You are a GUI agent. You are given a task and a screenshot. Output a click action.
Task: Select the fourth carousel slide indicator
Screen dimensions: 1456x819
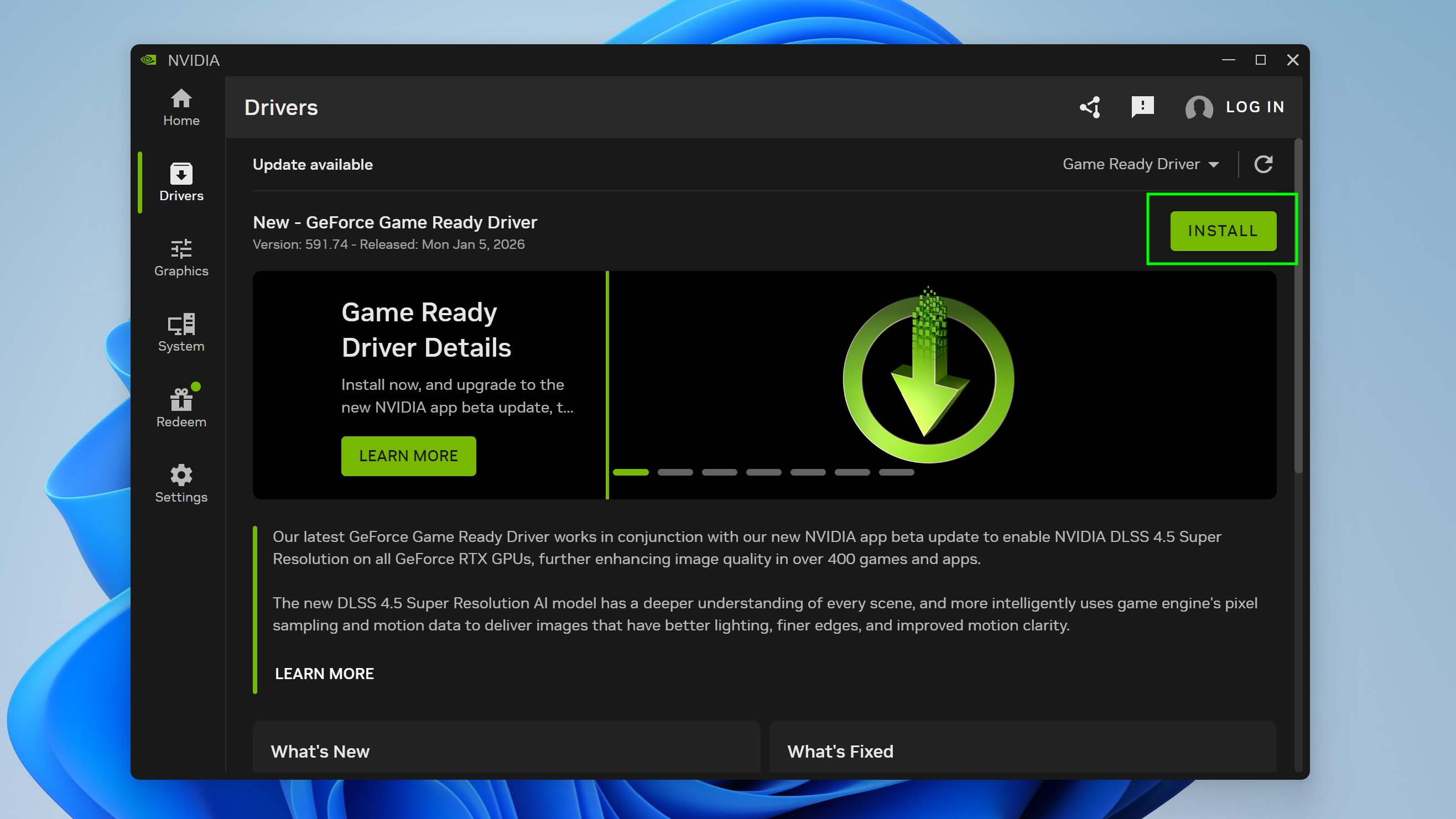tap(763, 472)
